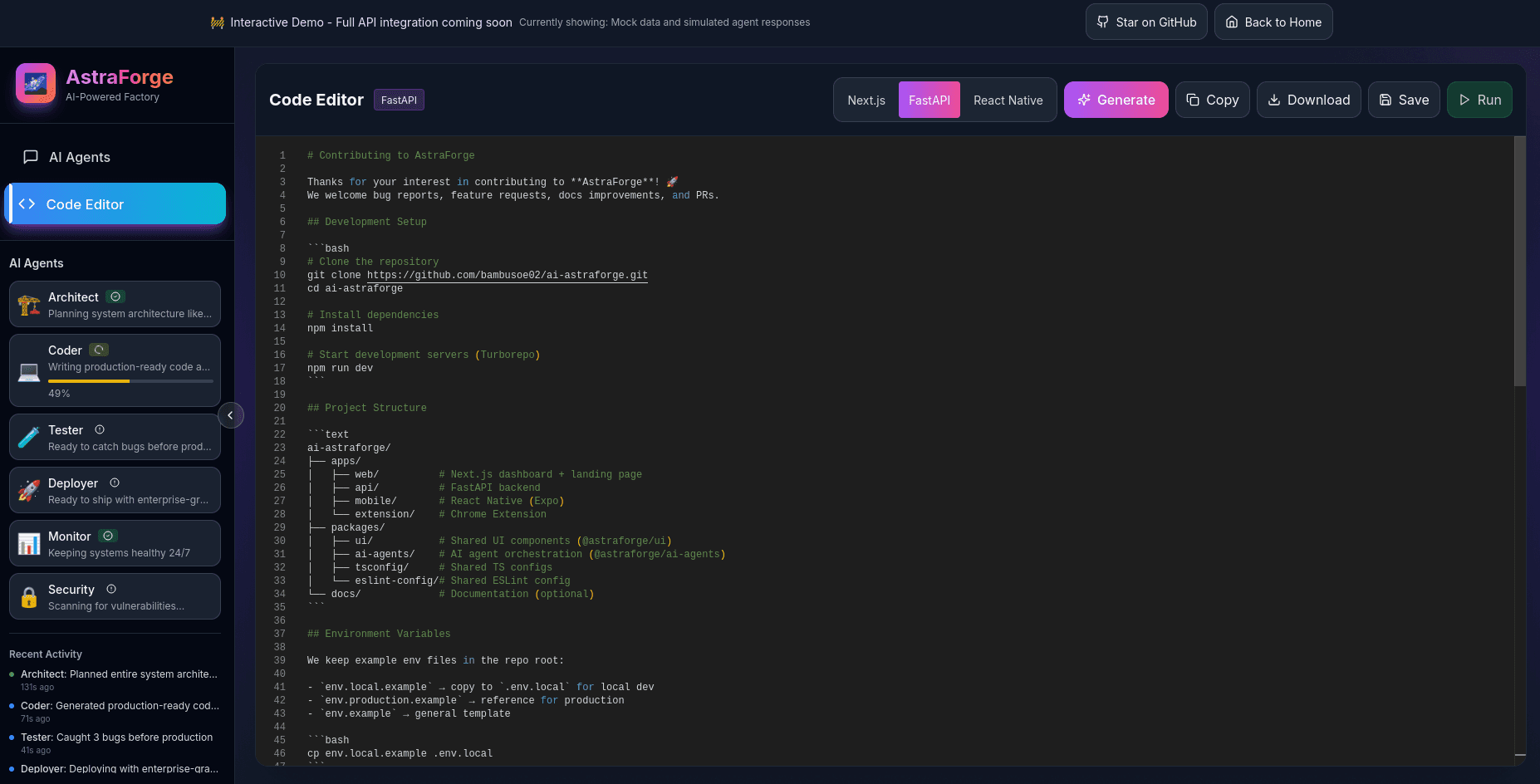Switch to the Next.js tab
The image size is (1540, 784).
pyautogui.click(x=866, y=100)
